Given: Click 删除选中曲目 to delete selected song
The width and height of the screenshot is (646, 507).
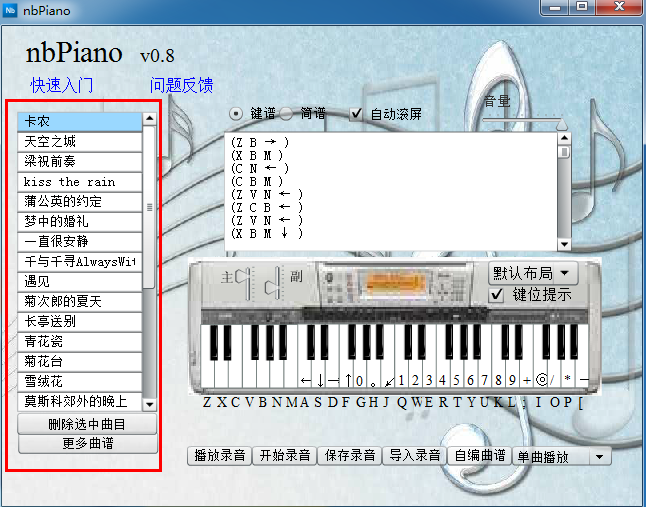Looking at the screenshot, I should pos(87,424).
